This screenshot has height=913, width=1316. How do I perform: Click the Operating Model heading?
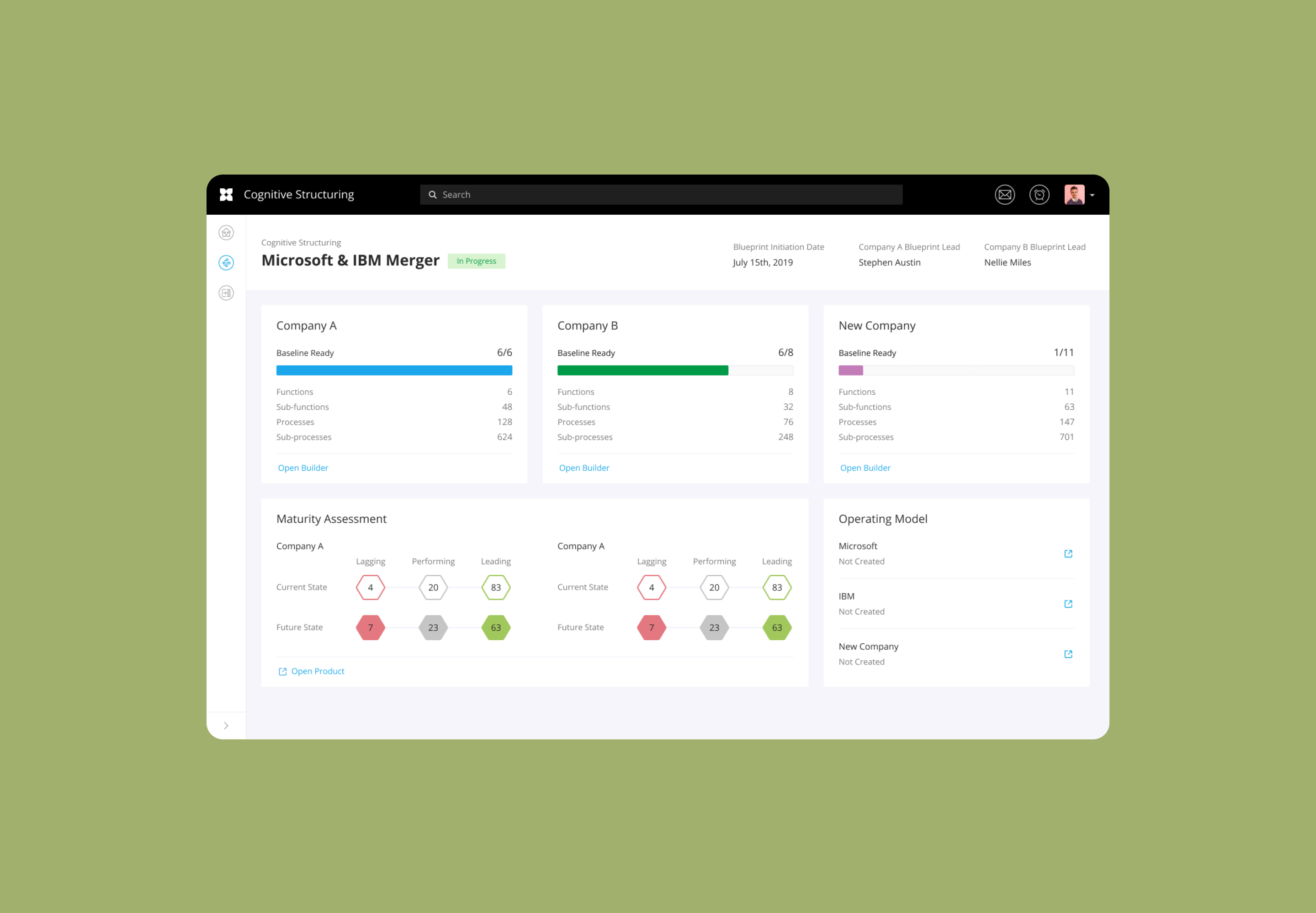click(x=882, y=519)
